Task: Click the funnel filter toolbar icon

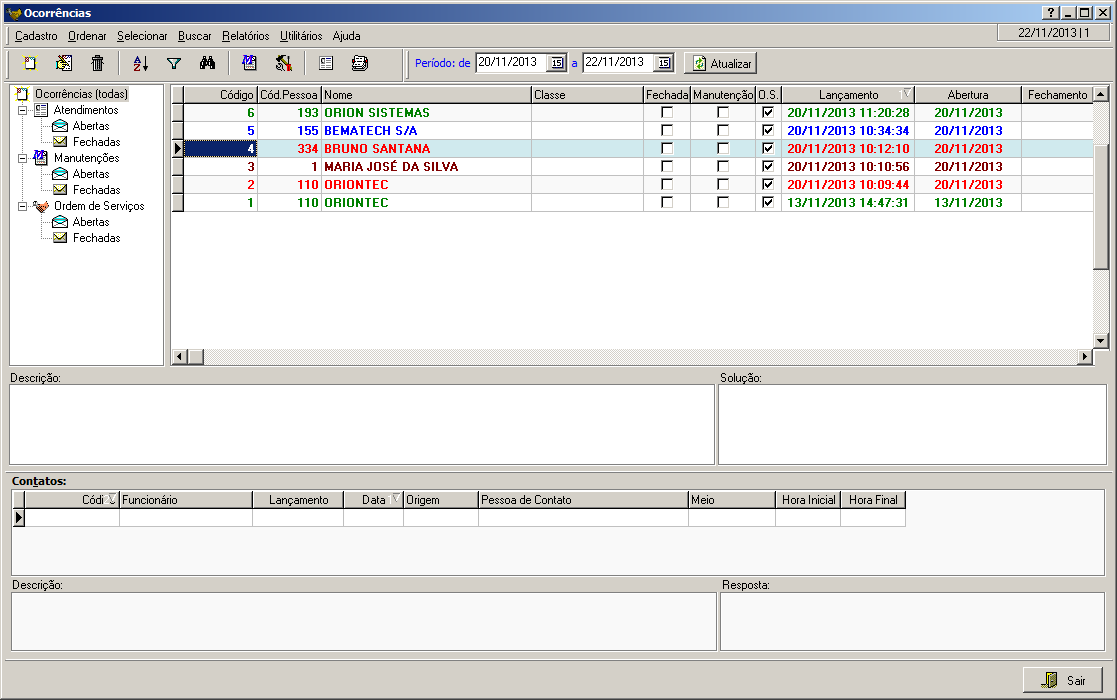Action: click(174, 63)
